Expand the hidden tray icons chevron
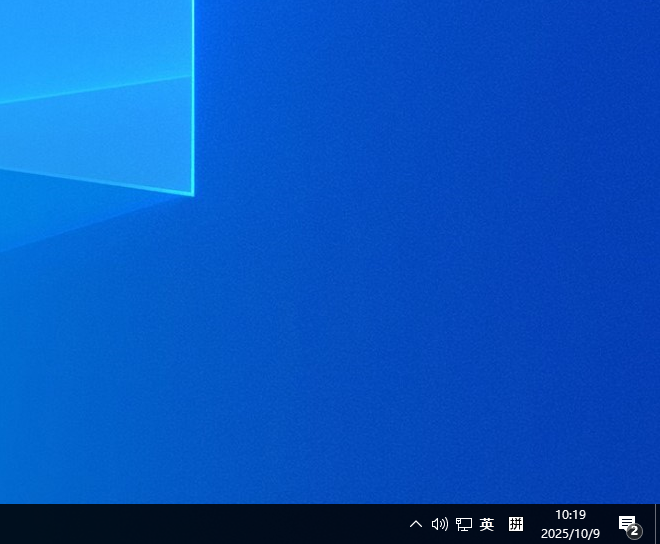The height and width of the screenshot is (544, 660). pyautogui.click(x=416, y=524)
